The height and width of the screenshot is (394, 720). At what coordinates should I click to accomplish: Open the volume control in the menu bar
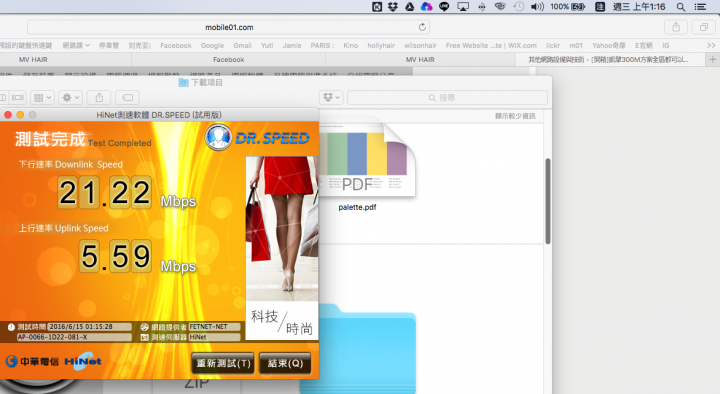point(537,6)
